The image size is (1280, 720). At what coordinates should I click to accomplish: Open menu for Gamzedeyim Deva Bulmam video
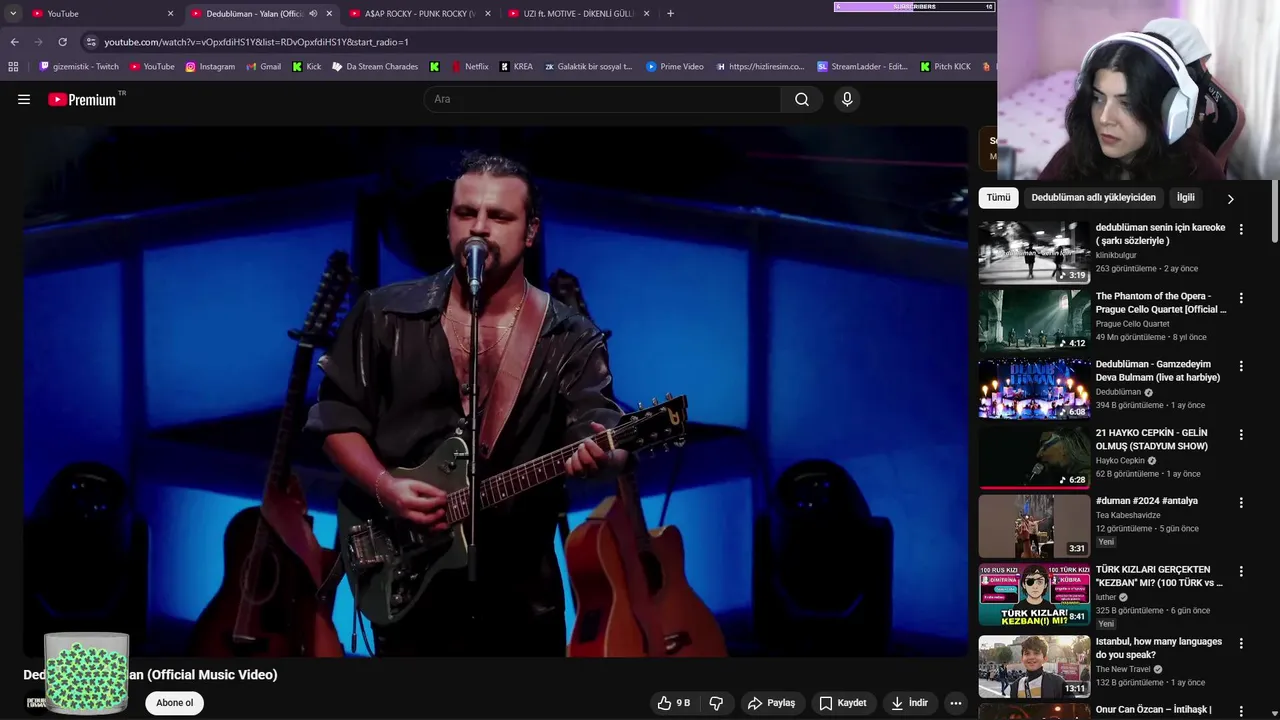(x=1241, y=366)
